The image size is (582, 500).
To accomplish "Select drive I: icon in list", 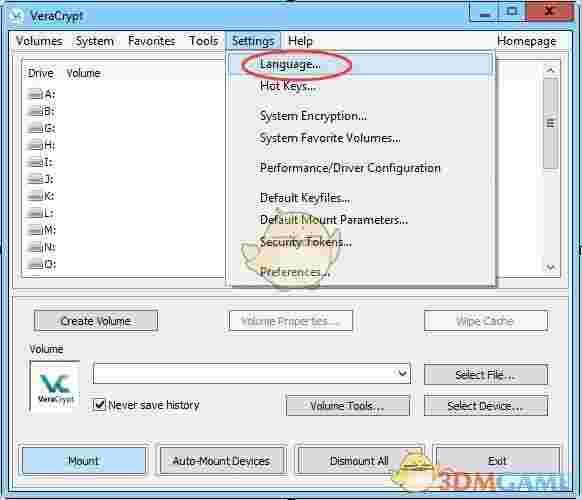I will (35, 162).
